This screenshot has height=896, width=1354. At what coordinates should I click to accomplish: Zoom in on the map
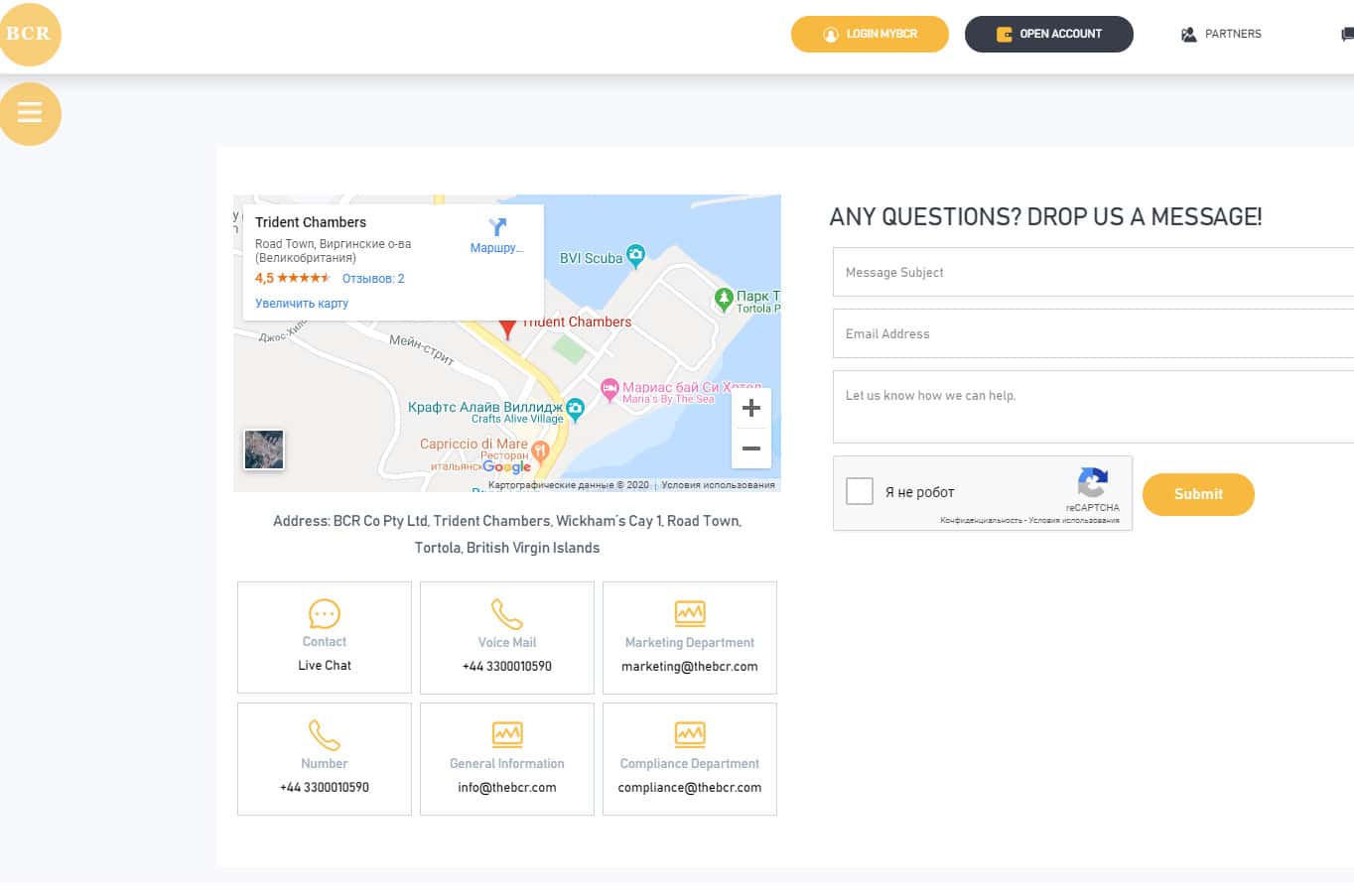tap(751, 408)
